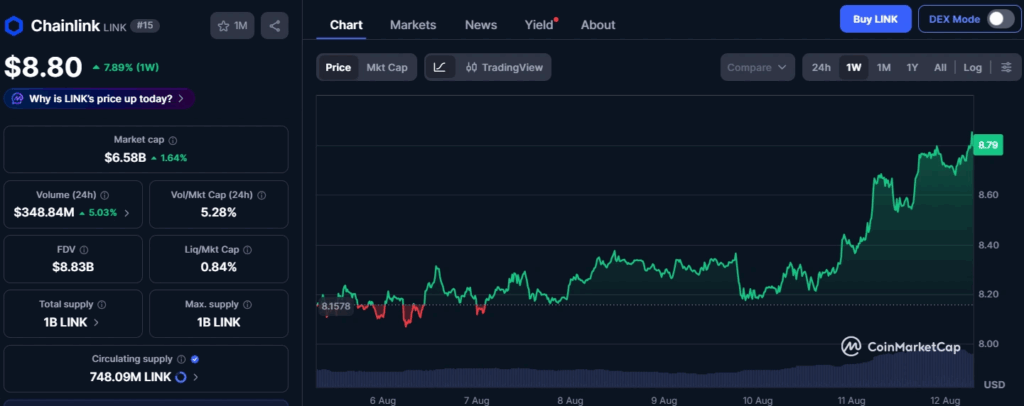Screen dimensions: 1024x406
Task: Click the $348.84M volume value
Action: pos(44,212)
